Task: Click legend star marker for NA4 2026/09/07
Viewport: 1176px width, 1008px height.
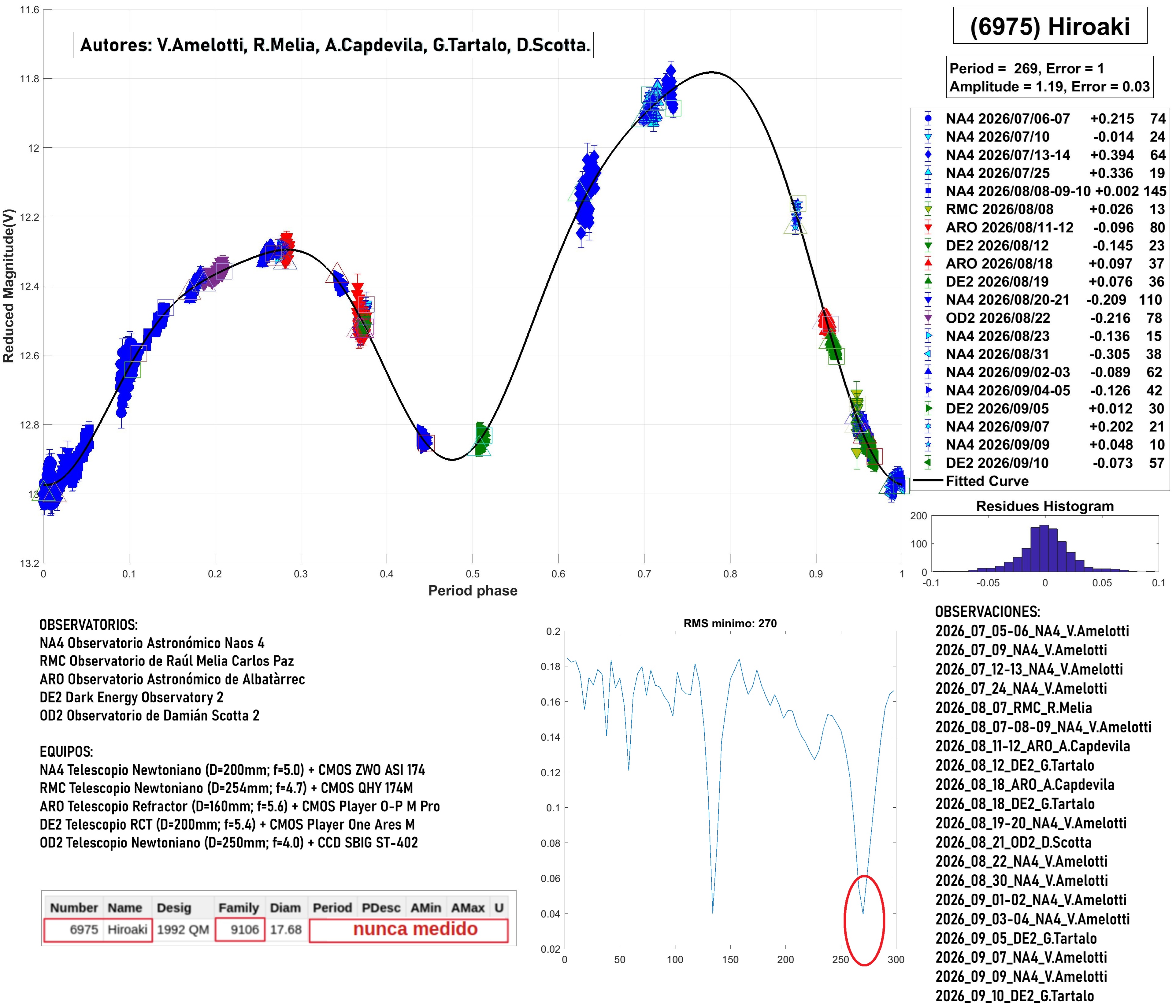Action: point(928,427)
